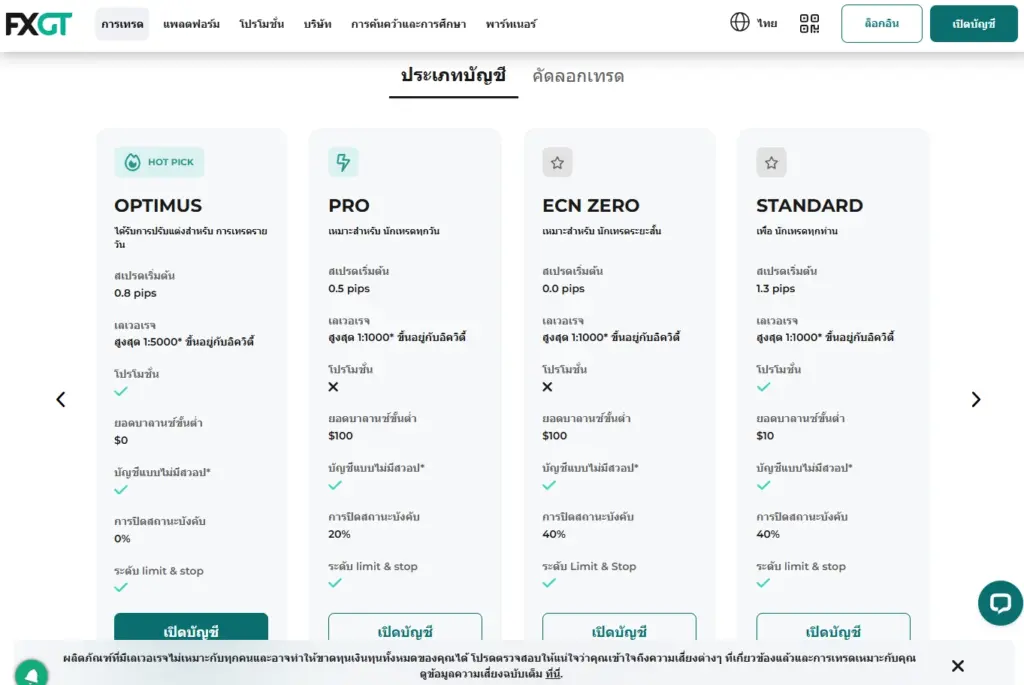The height and width of the screenshot is (685, 1024).
Task: Open the live chat bubble
Action: (999, 604)
